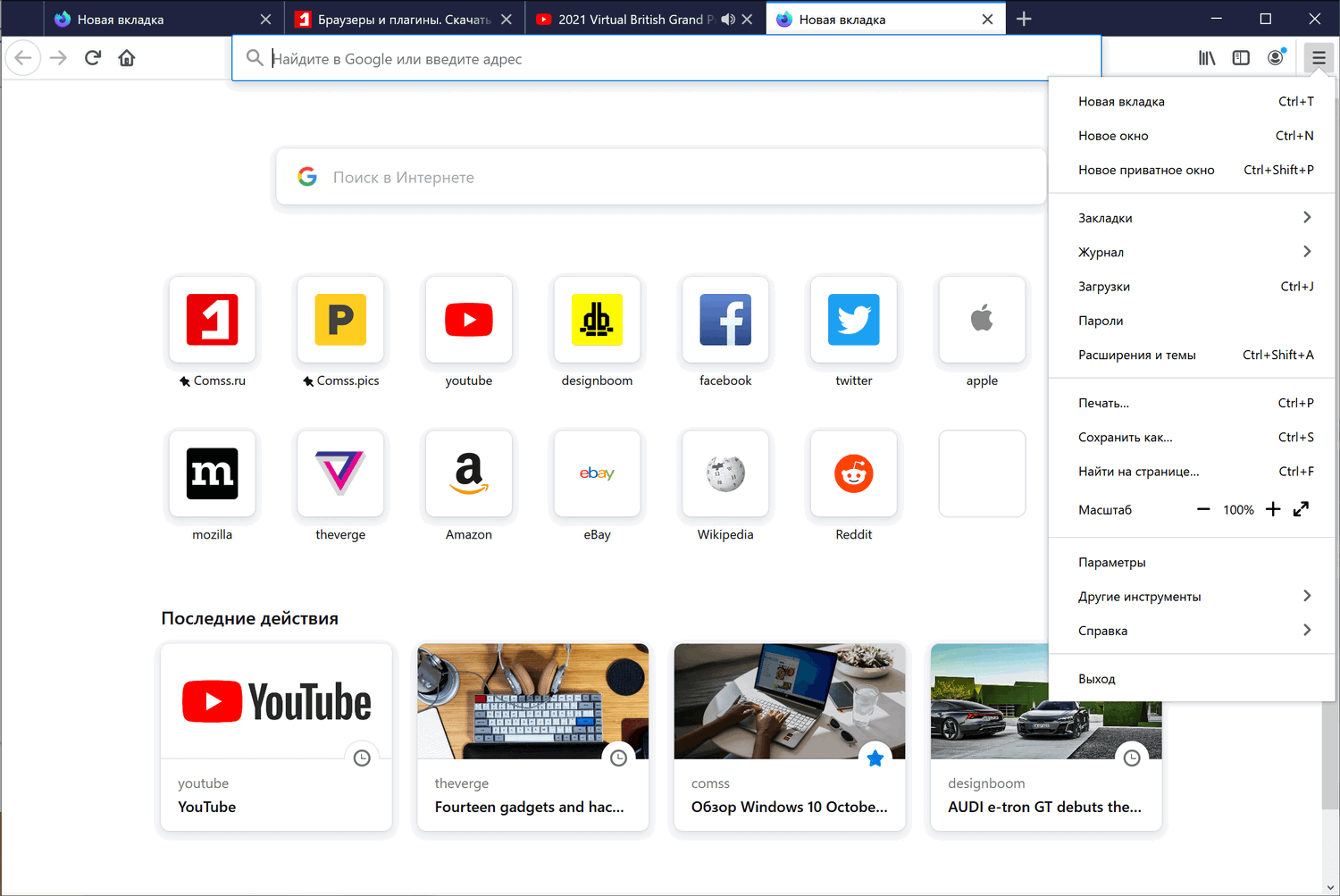The height and width of the screenshot is (896, 1340).
Task: Click the Firefox account icon
Action: (1276, 57)
